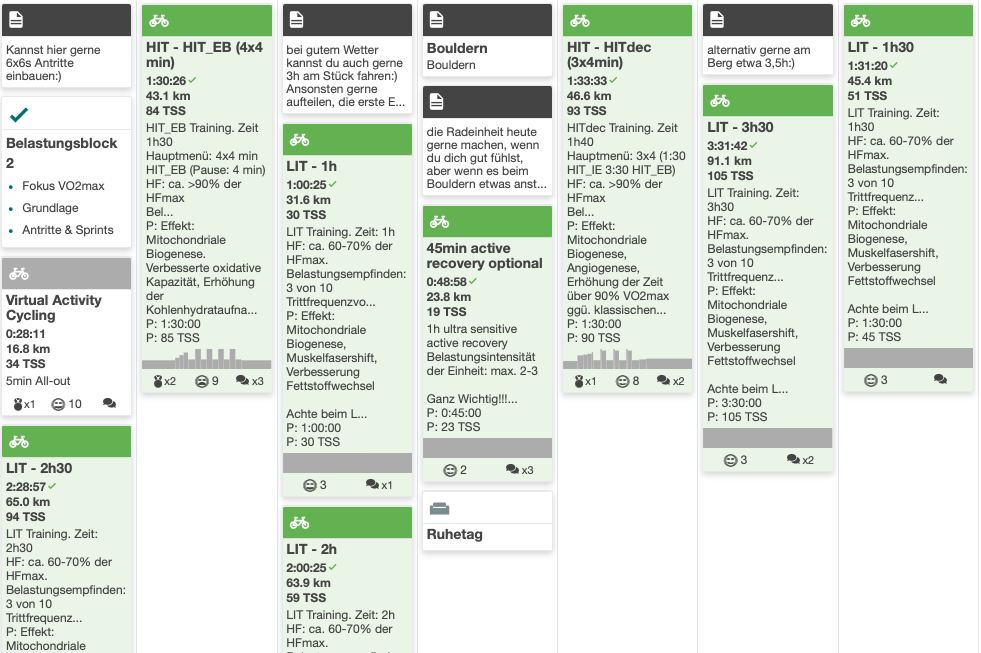981x653 pixels.
Task: Open the Ruhetag day-off card
Action: coord(487,522)
